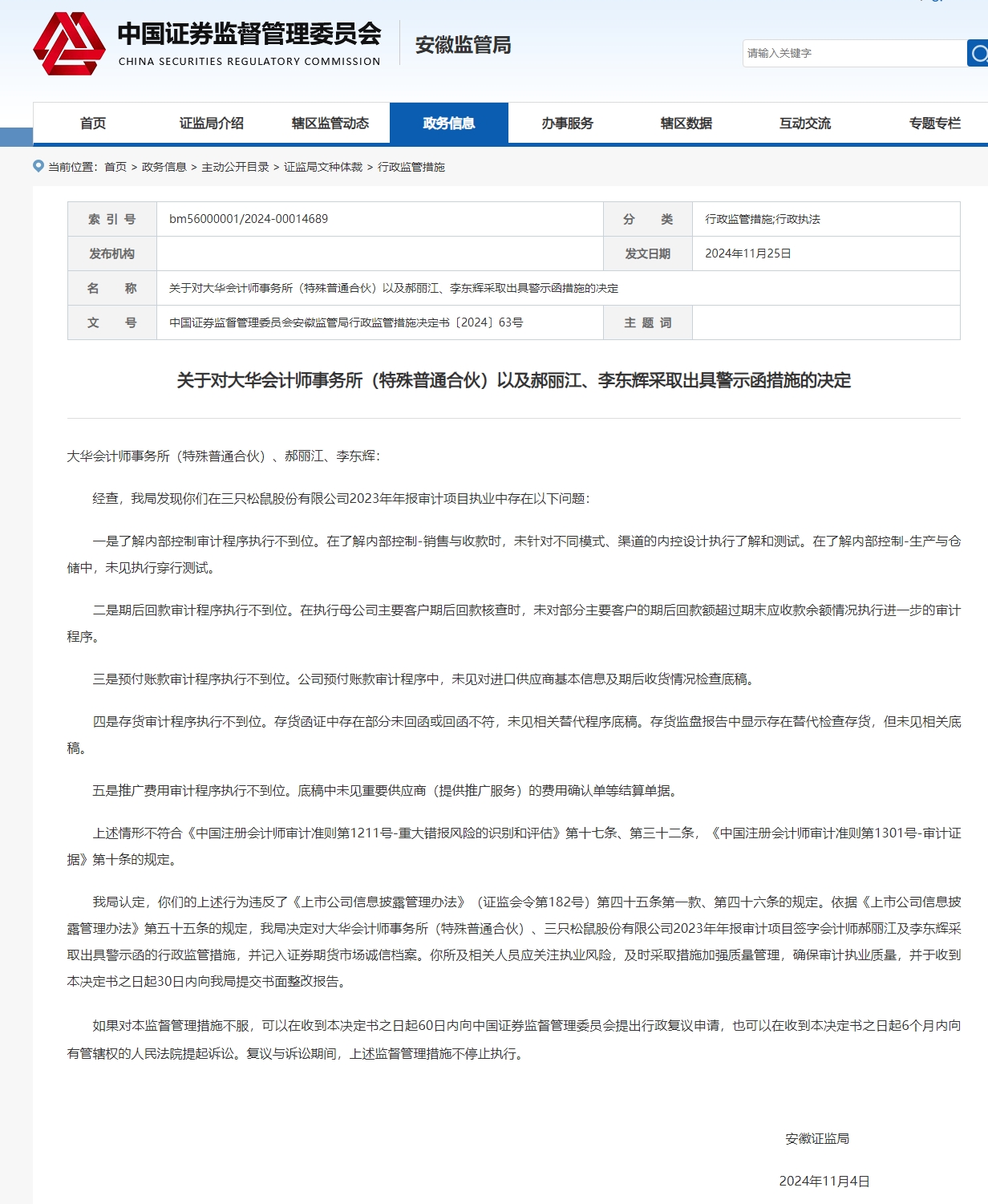The width and height of the screenshot is (988, 1204).
Task: Select the 政务信息 active tab
Action: 449,124
